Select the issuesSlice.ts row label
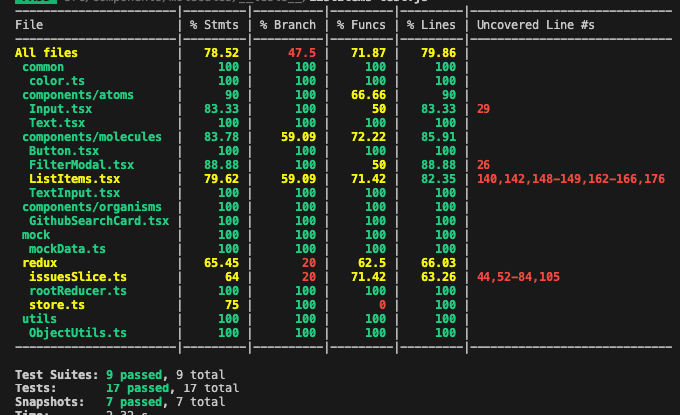The width and height of the screenshot is (680, 415). pos(78,277)
